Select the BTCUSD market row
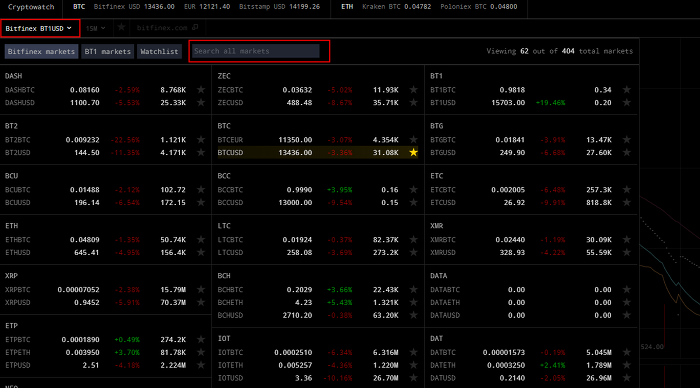 (x=318, y=152)
